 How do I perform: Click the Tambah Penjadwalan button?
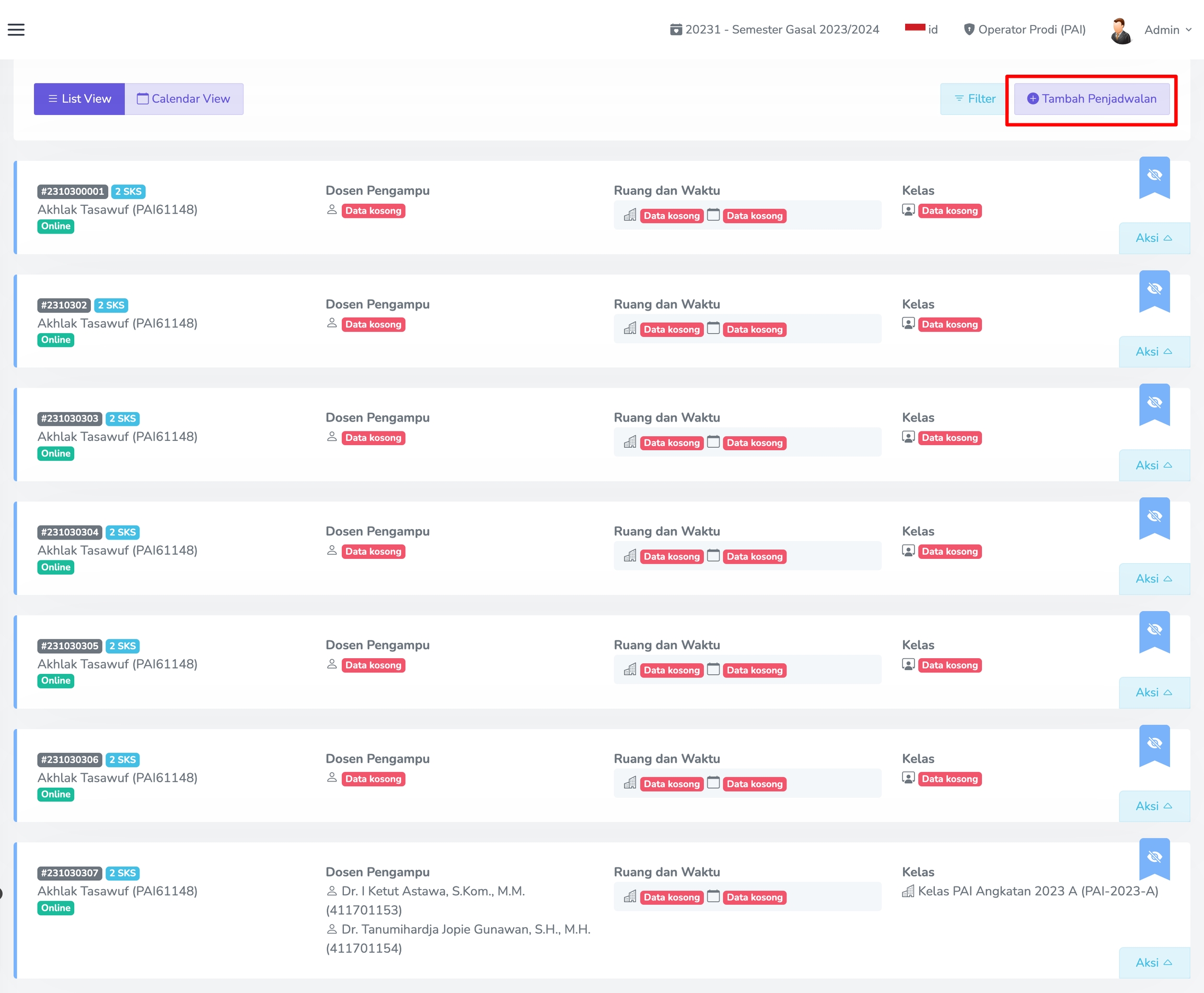coord(1091,99)
